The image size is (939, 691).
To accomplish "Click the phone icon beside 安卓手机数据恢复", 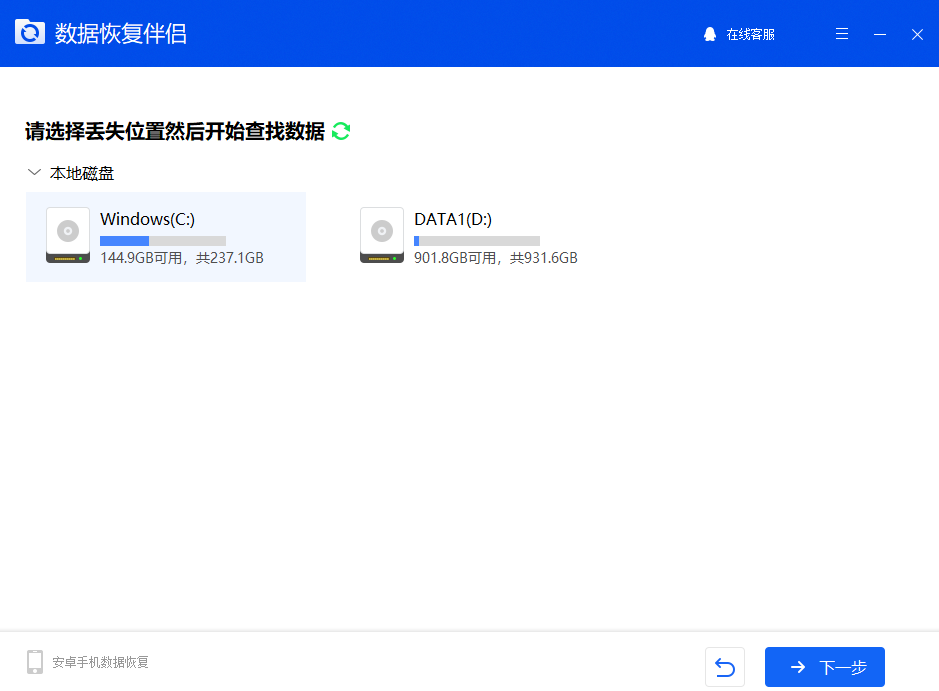I will pyautogui.click(x=34, y=661).
